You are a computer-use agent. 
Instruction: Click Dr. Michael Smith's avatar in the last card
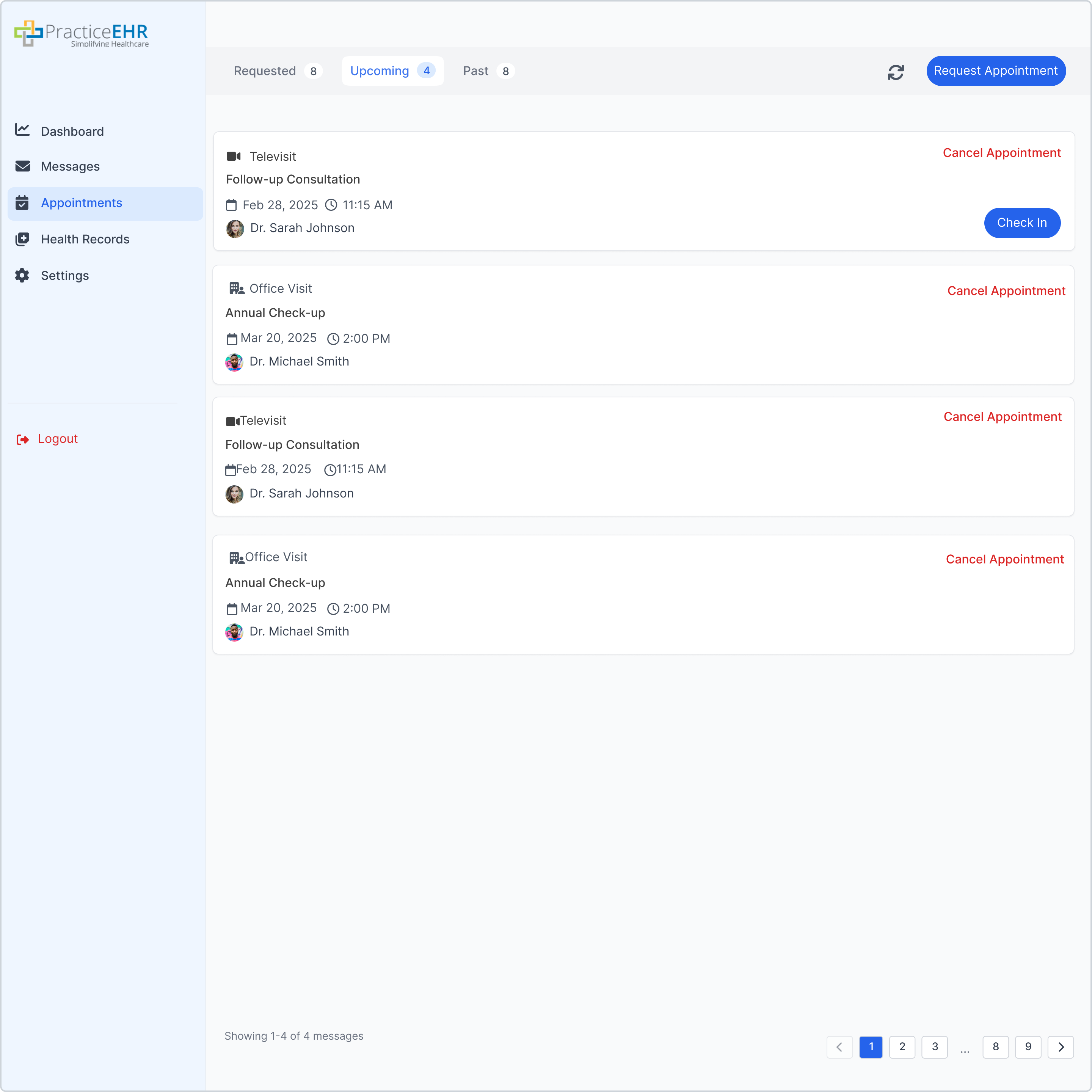(234, 632)
